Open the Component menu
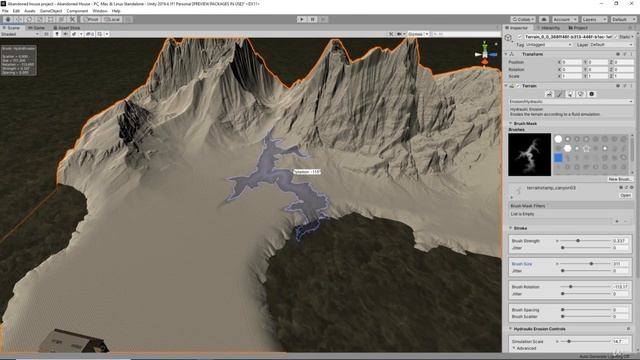The width and height of the screenshot is (640, 360). (x=77, y=11)
